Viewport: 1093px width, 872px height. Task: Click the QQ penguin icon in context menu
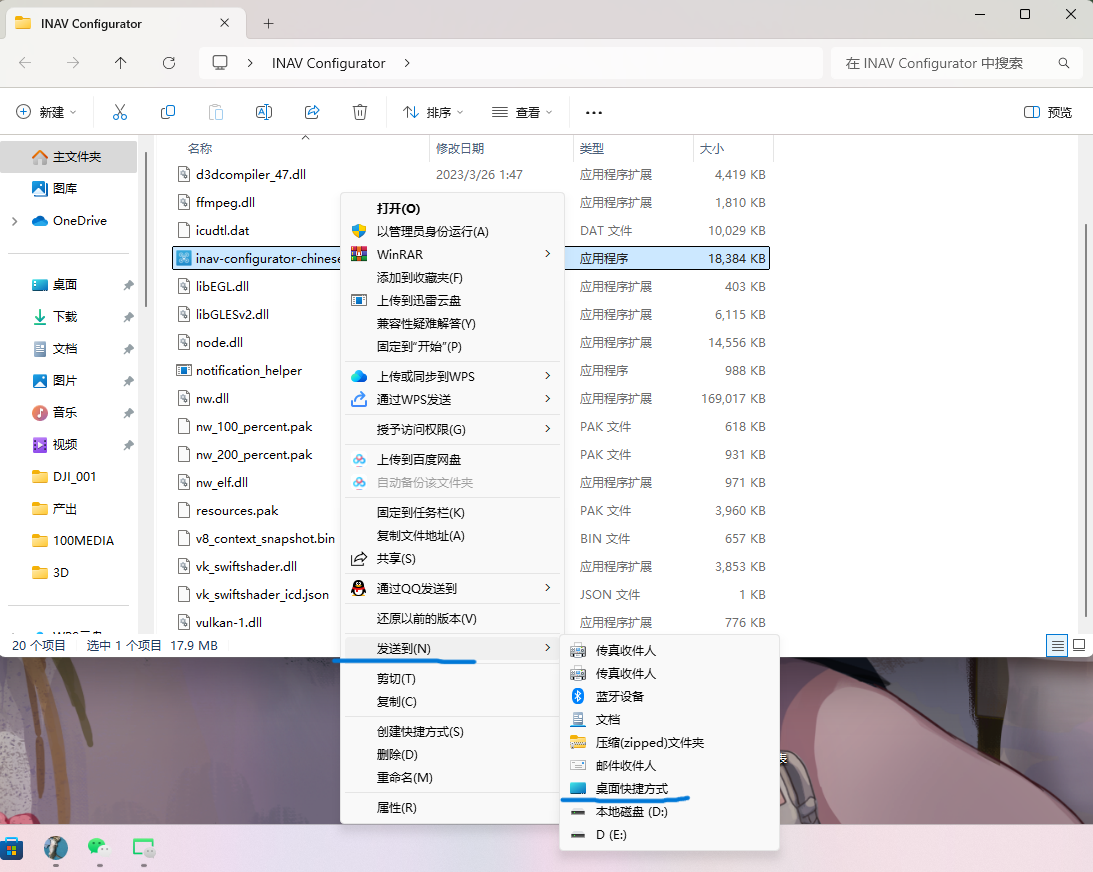(x=359, y=588)
